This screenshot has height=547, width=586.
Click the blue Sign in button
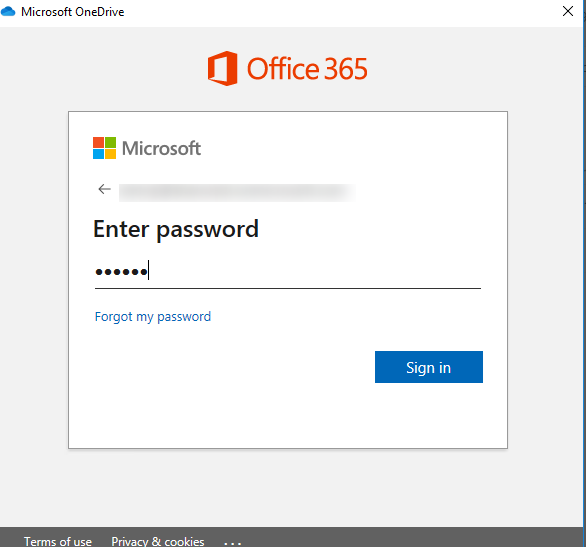(x=429, y=367)
